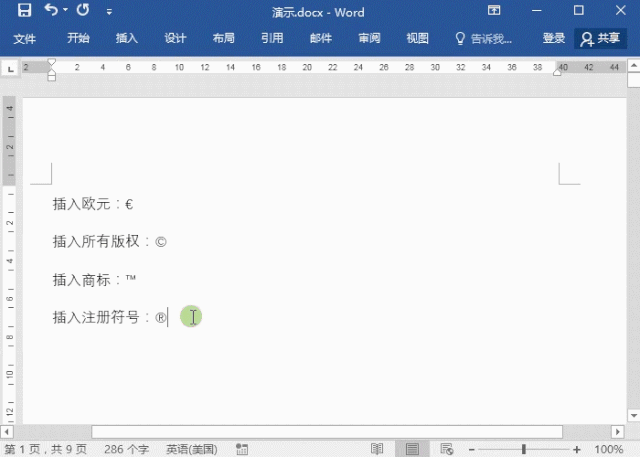
Task: Click the vertical scrollbar thumb at top
Action: coord(633,80)
